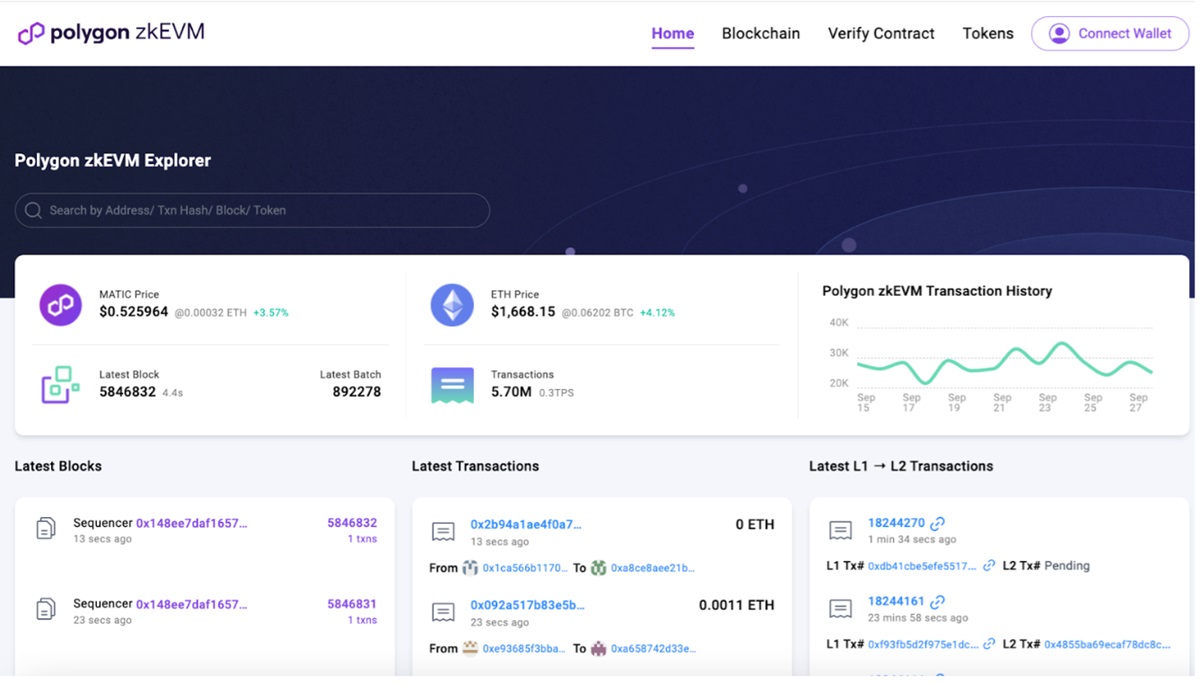Screen dimensions: 1200x684
Task: Click the message icon beside 18244161
Action: (x=840, y=608)
